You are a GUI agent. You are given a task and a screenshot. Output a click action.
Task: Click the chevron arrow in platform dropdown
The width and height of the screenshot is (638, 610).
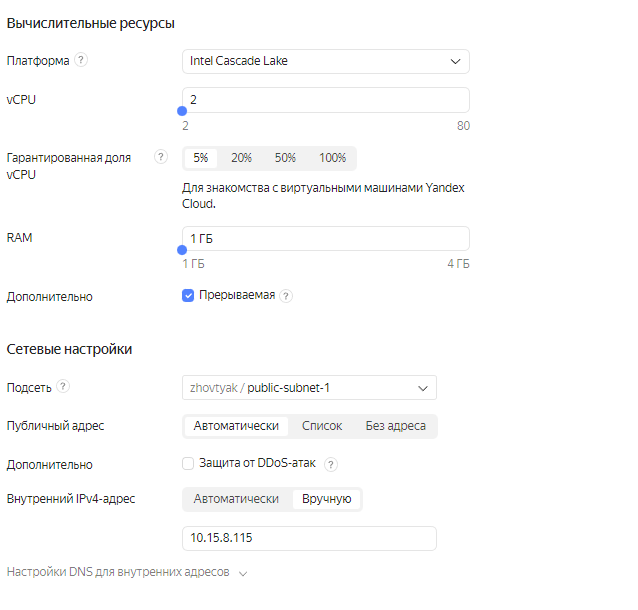455,61
